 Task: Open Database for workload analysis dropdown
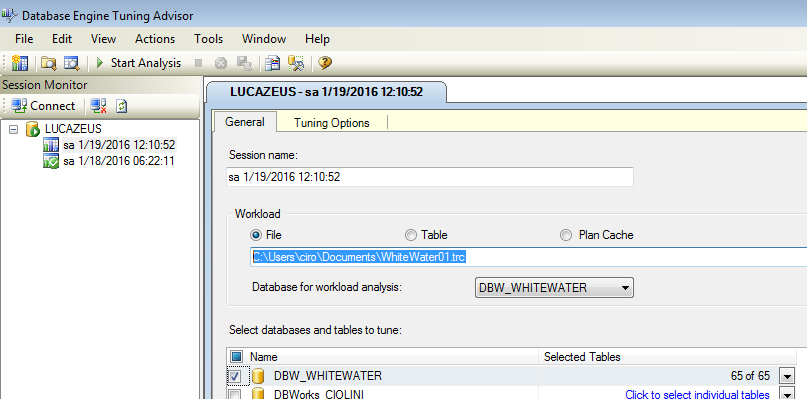click(x=553, y=287)
